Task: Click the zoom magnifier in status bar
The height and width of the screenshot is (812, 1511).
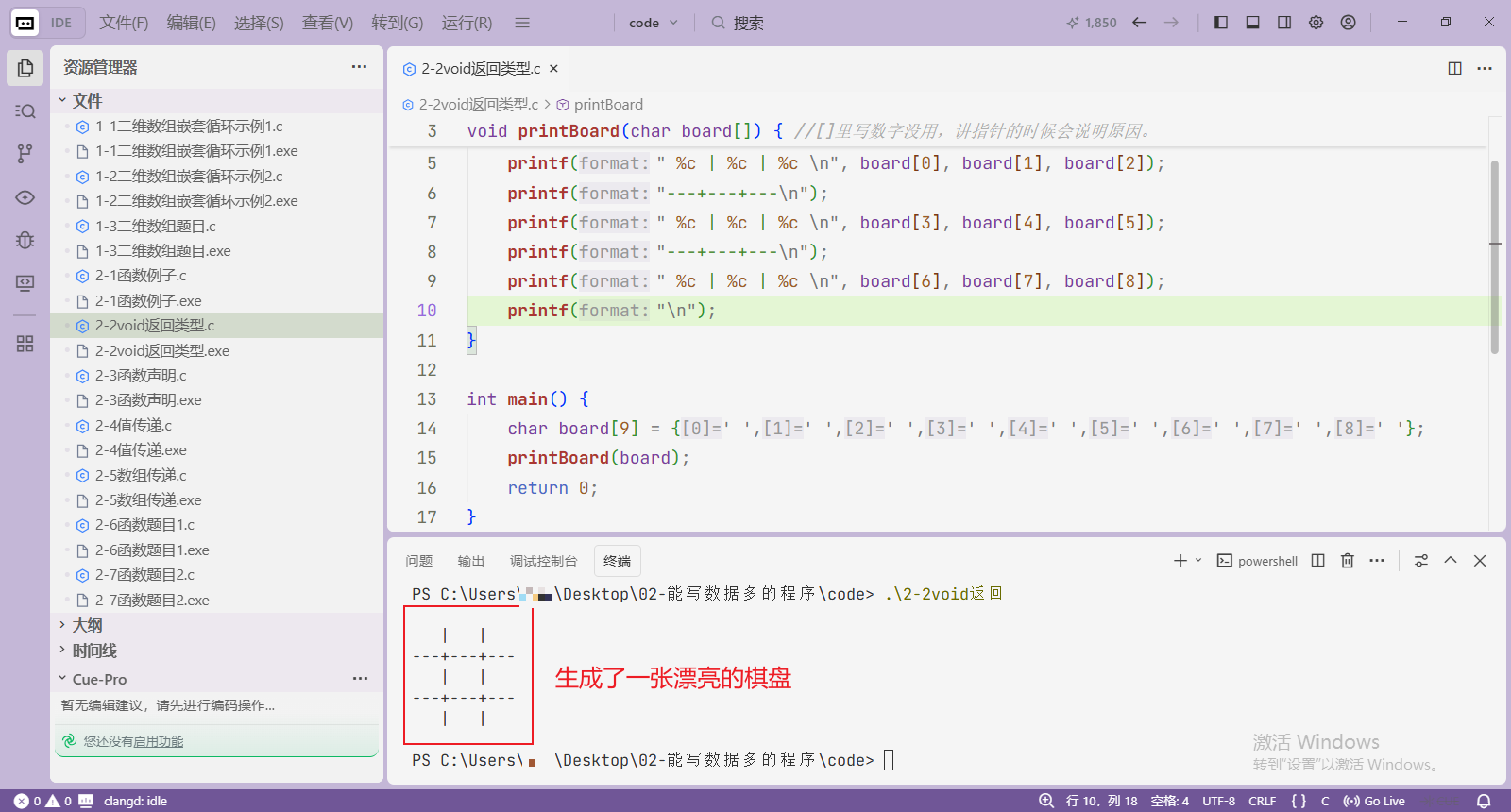Action: [x=1046, y=801]
